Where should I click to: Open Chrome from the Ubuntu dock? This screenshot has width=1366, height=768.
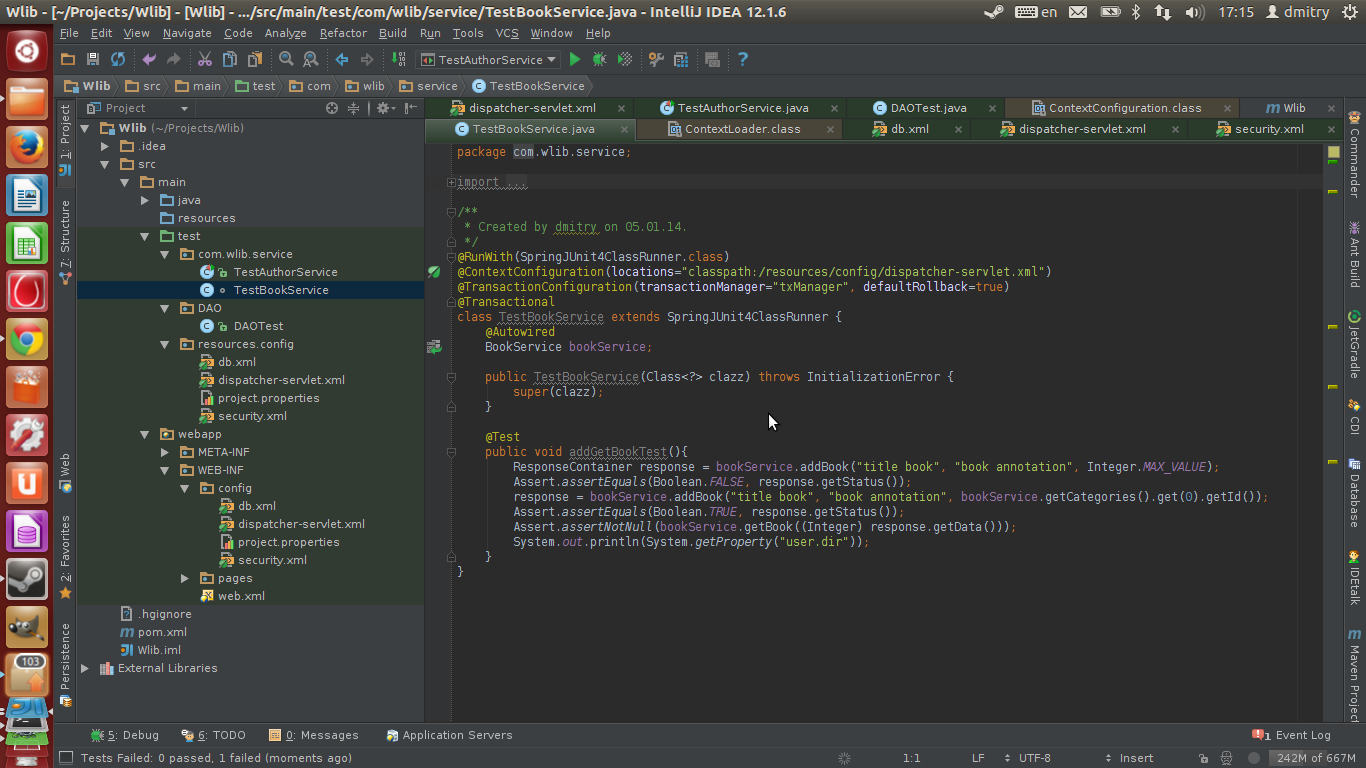pos(27,340)
